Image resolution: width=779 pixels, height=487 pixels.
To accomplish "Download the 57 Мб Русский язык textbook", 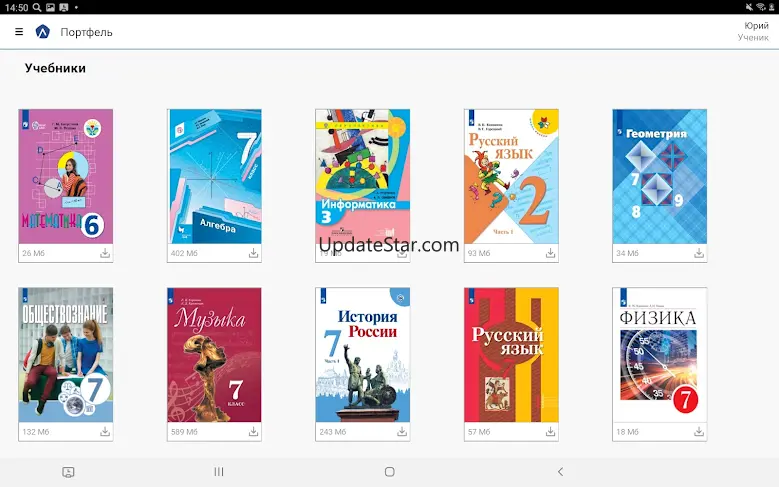I will [550, 431].
